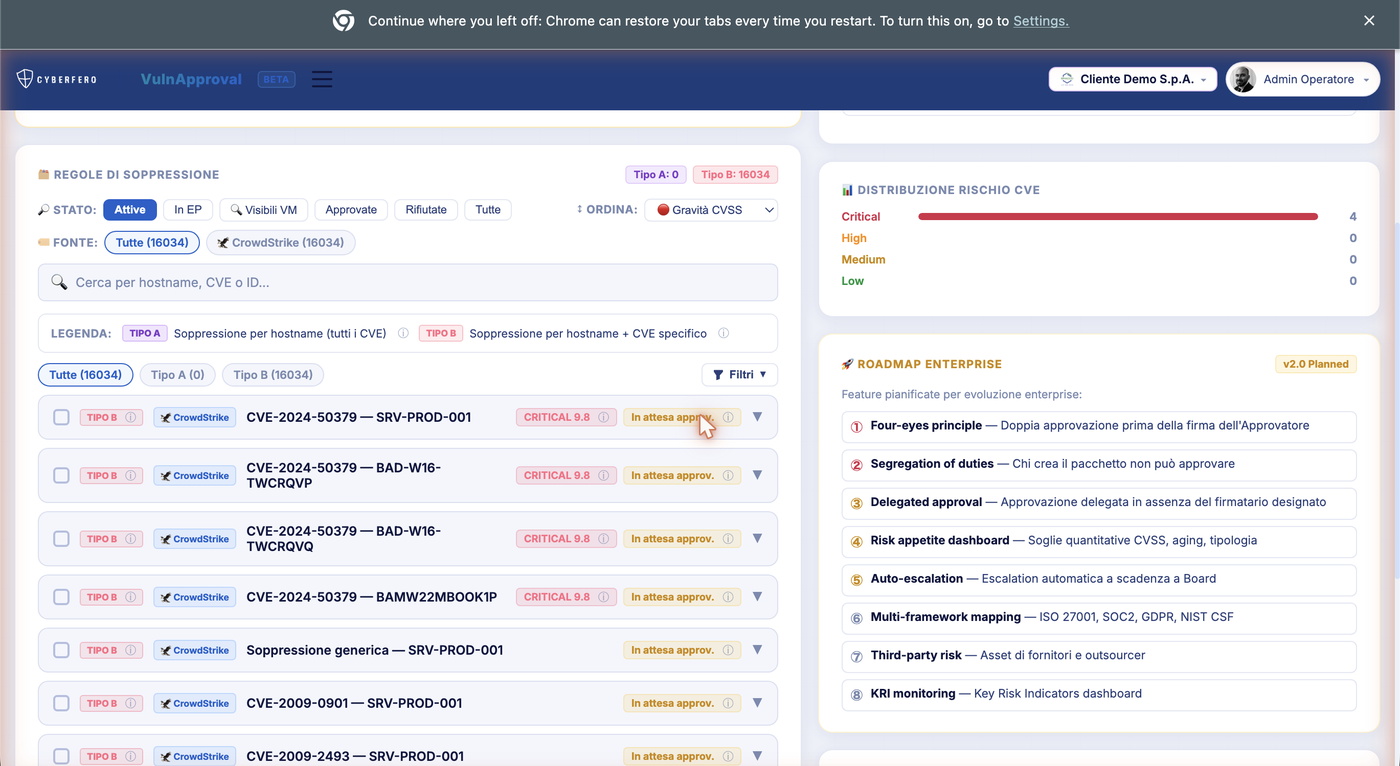The width and height of the screenshot is (1400, 766).
Task: Select the Rifiutate status filter
Action: coord(426,210)
